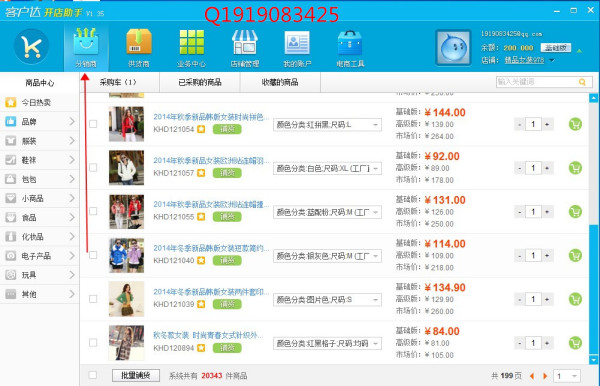Open 图片色 尺码S variant dropdown

(x=327, y=300)
